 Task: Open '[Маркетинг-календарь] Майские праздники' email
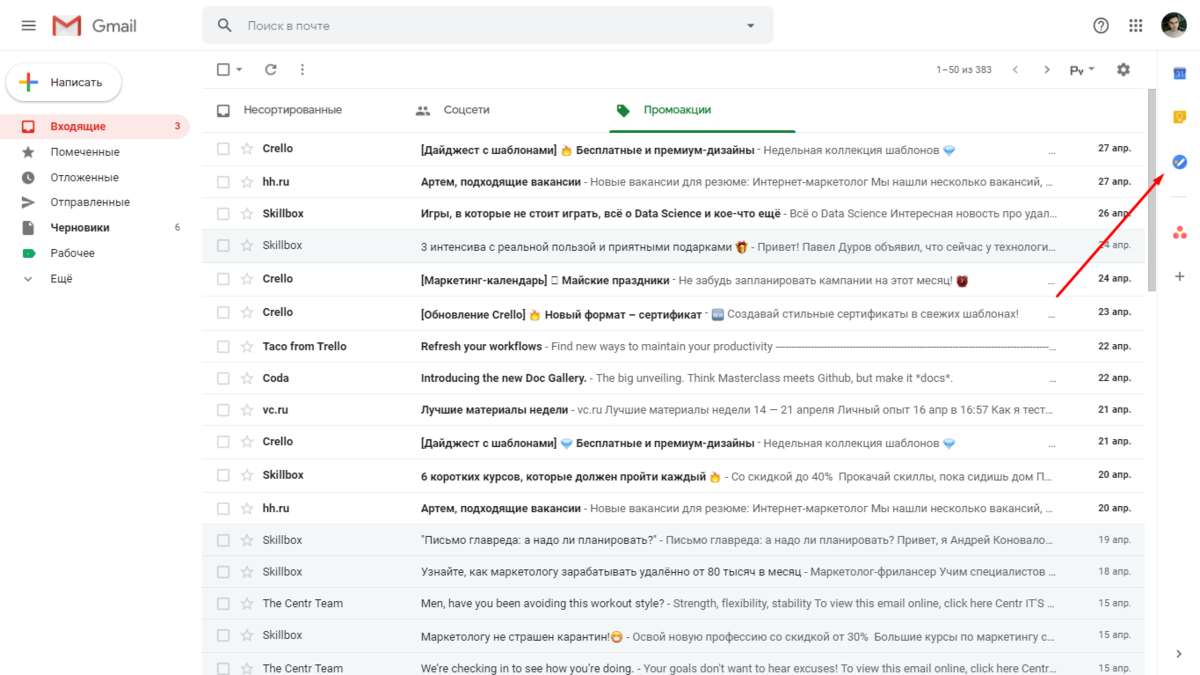pos(673,279)
